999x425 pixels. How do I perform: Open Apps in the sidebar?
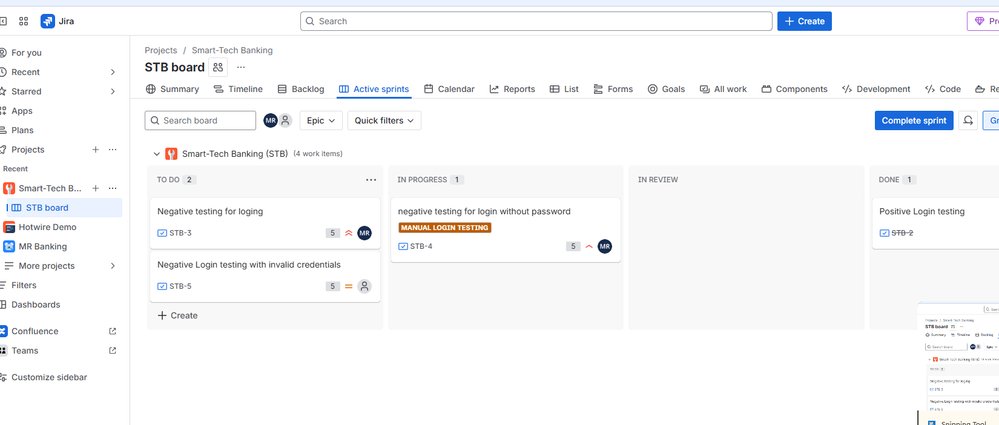22,111
